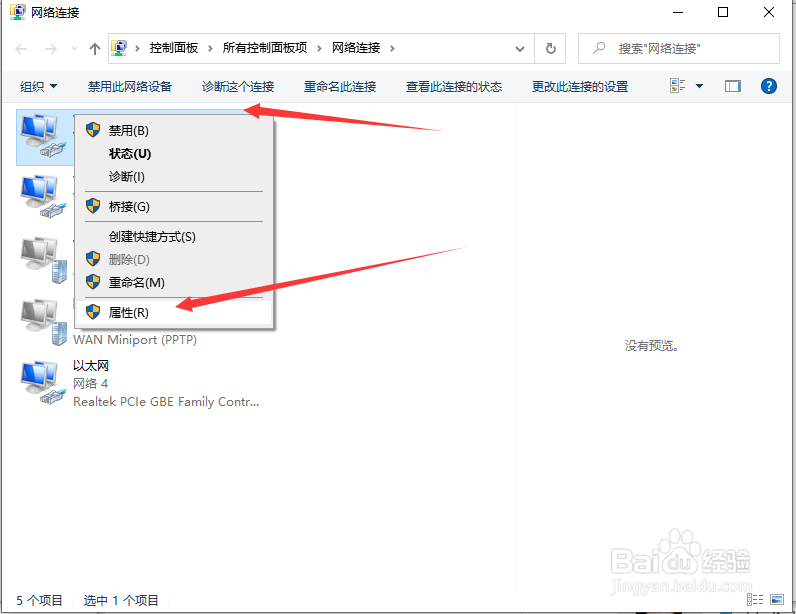The image size is (796, 614).
Task: Switch to details view icon in status bar
Action: click(755, 600)
